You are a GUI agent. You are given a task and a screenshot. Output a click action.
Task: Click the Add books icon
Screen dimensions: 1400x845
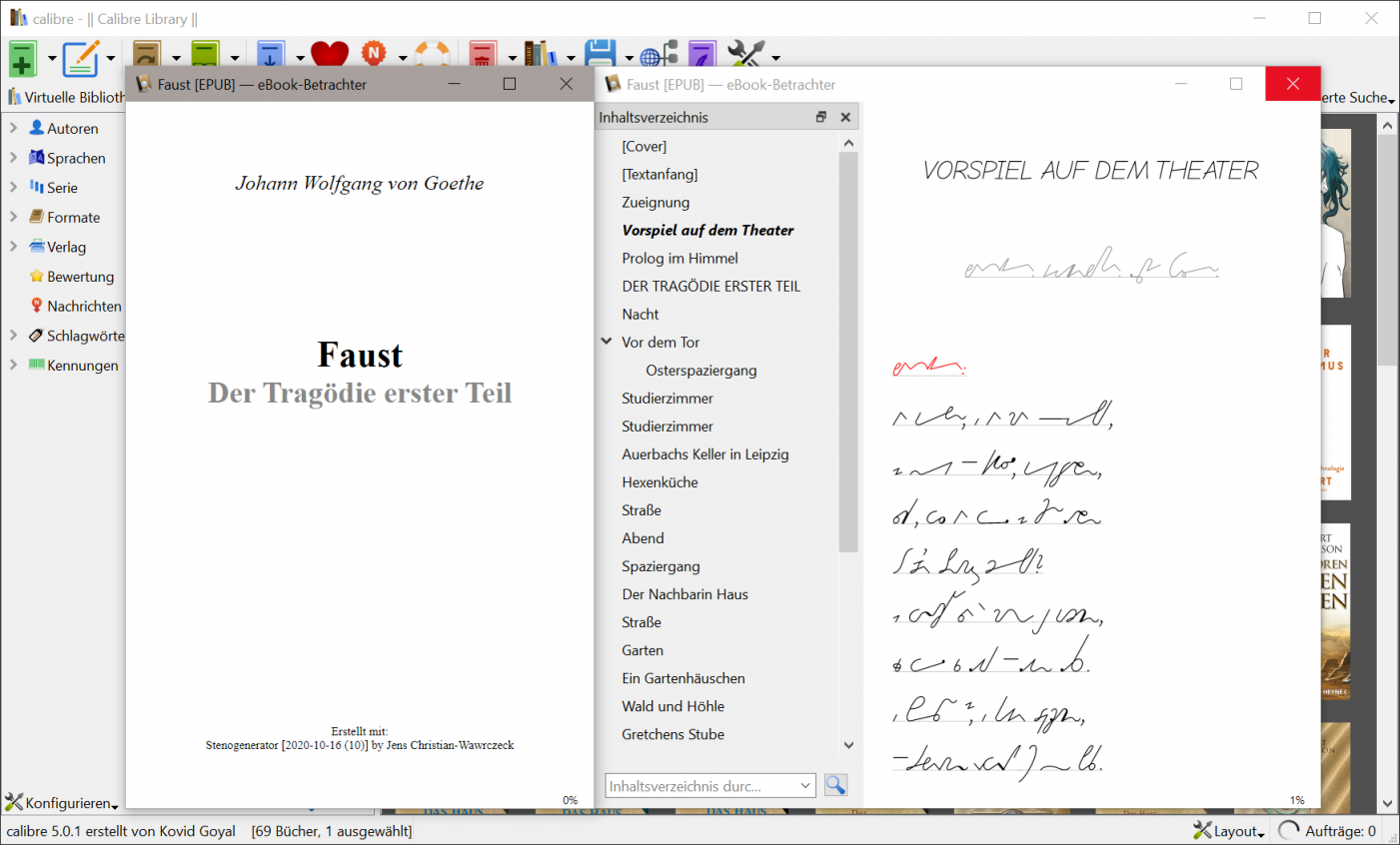coord(22,58)
